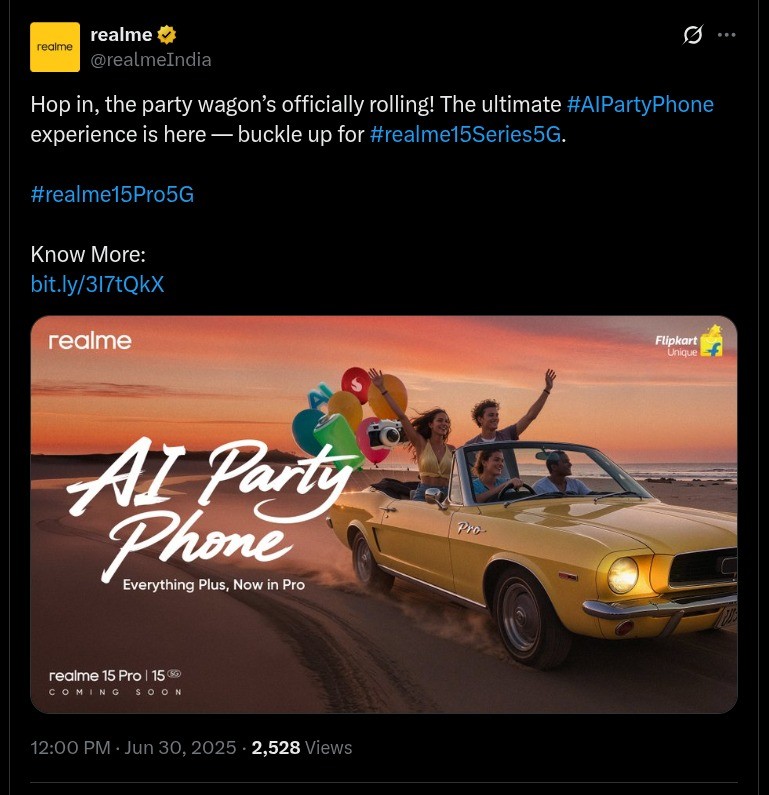
Task: Follow the bit.ly/3I7tQkX link
Action: (97, 284)
